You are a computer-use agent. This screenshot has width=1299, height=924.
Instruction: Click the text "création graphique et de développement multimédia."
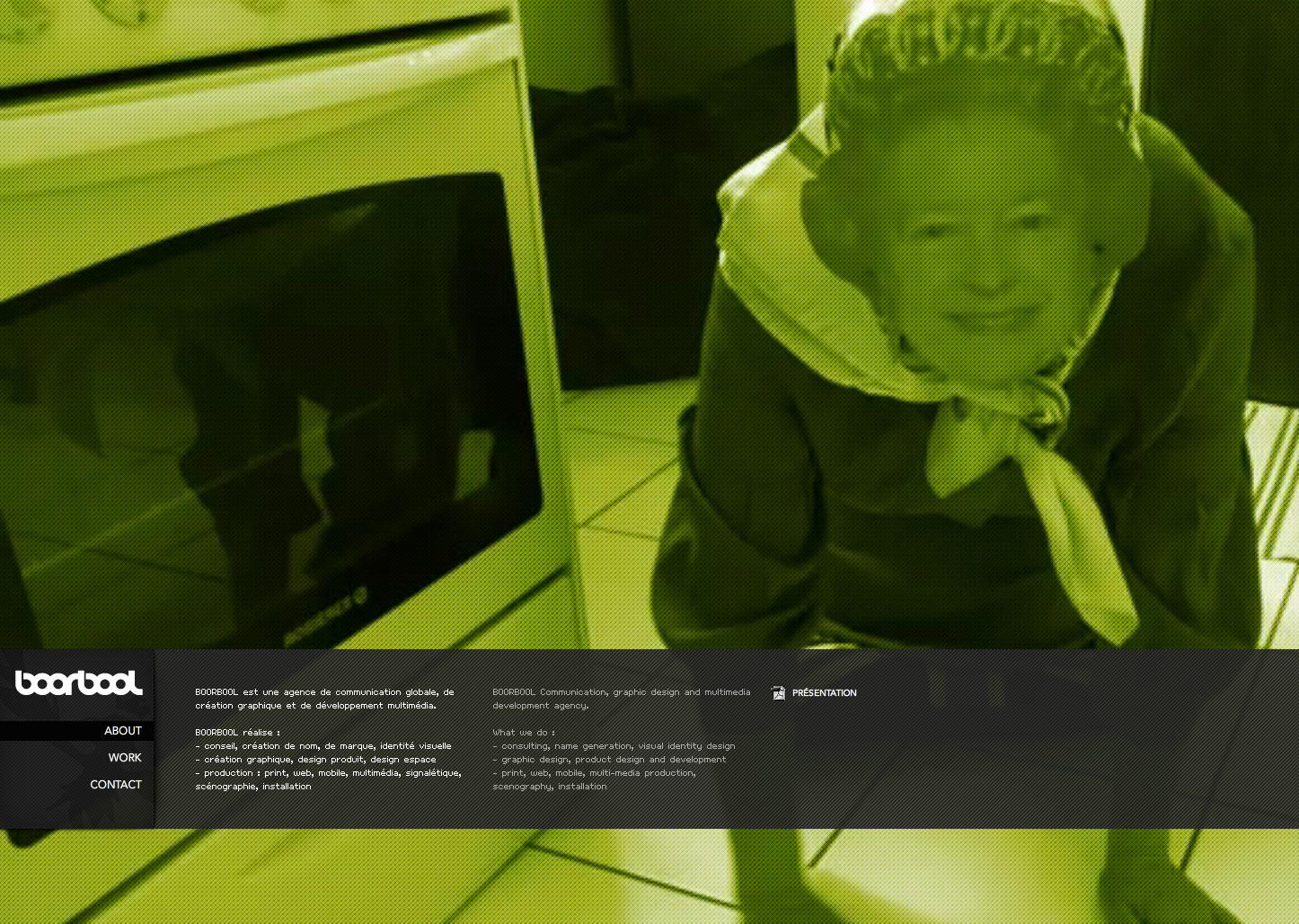click(315, 706)
